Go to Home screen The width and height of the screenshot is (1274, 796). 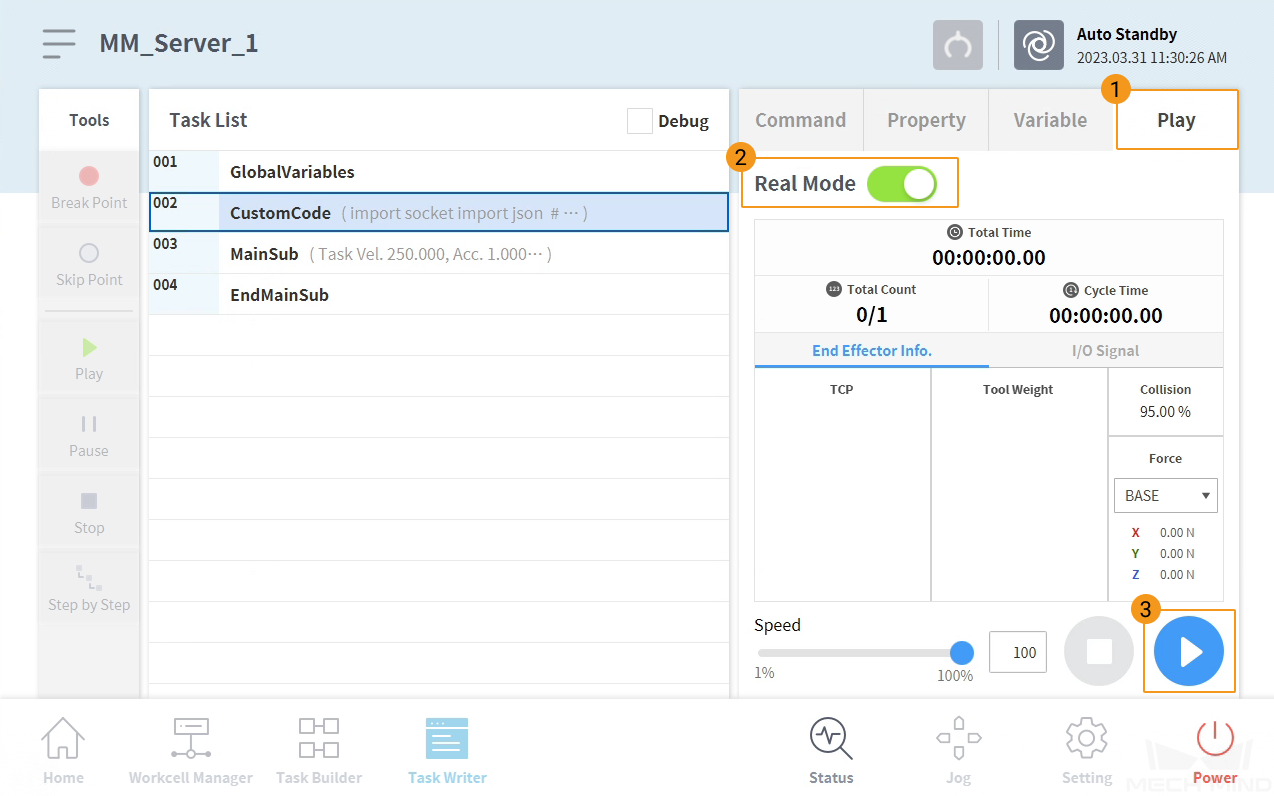pyautogui.click(x=63, y=751)
